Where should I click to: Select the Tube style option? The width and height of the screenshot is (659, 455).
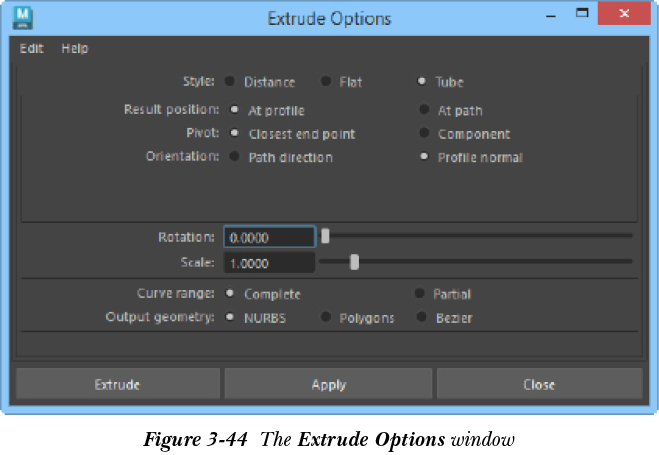pyautogui.click(x=422, y=82)
